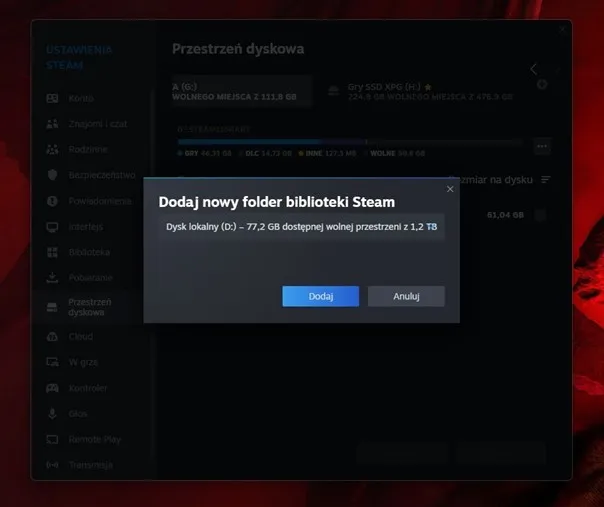Open Pobieranie via the download icon
The image size is (604, 507).
point(52,278)
